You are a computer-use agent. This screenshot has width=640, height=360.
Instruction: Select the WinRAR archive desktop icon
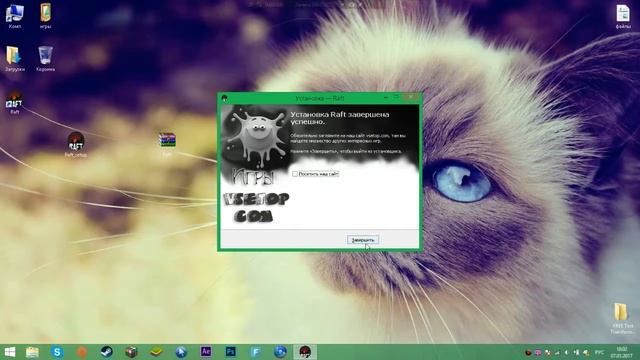point(167,144)
